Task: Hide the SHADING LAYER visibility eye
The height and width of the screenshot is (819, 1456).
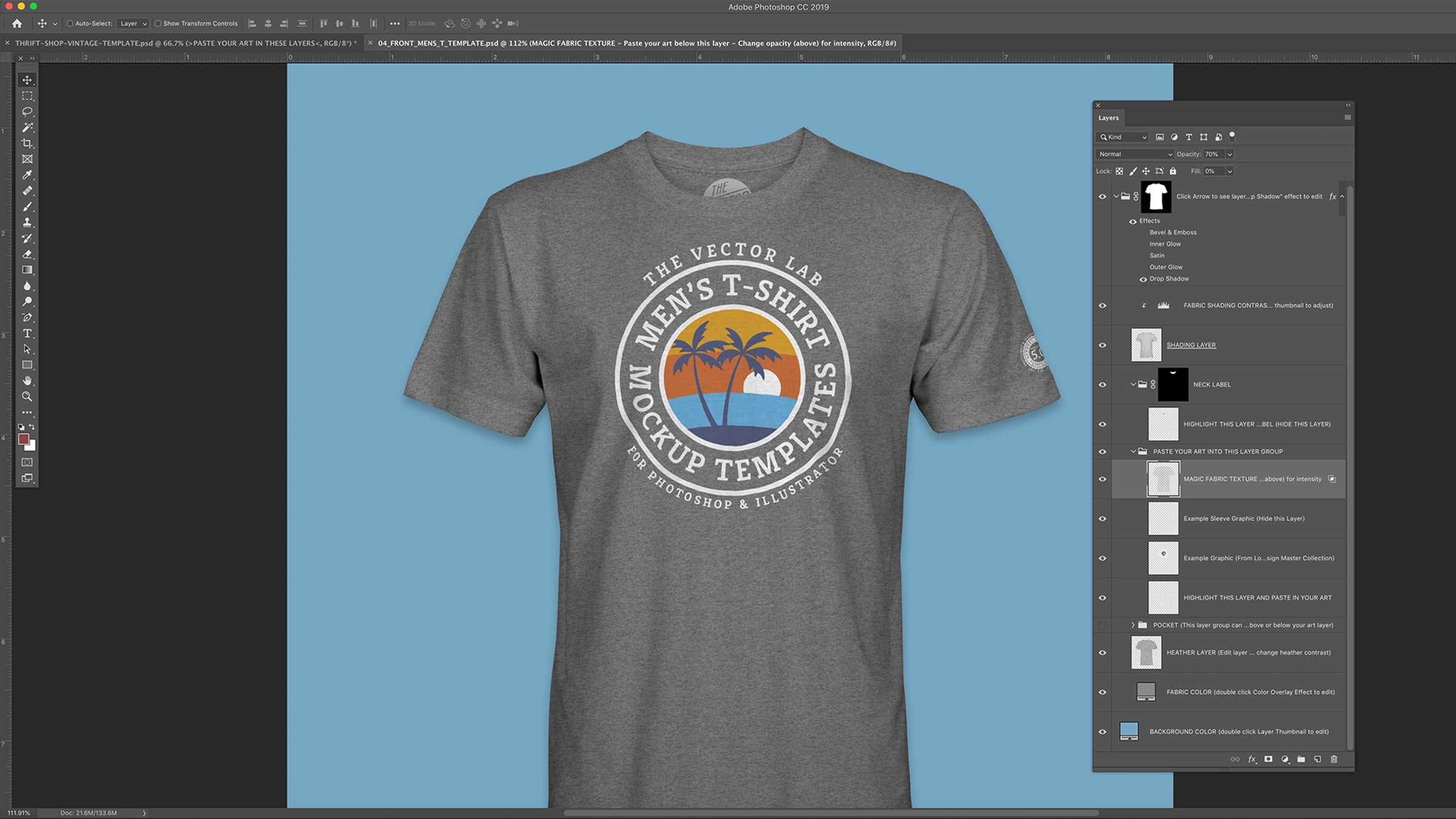Action: pos(1102,345)
